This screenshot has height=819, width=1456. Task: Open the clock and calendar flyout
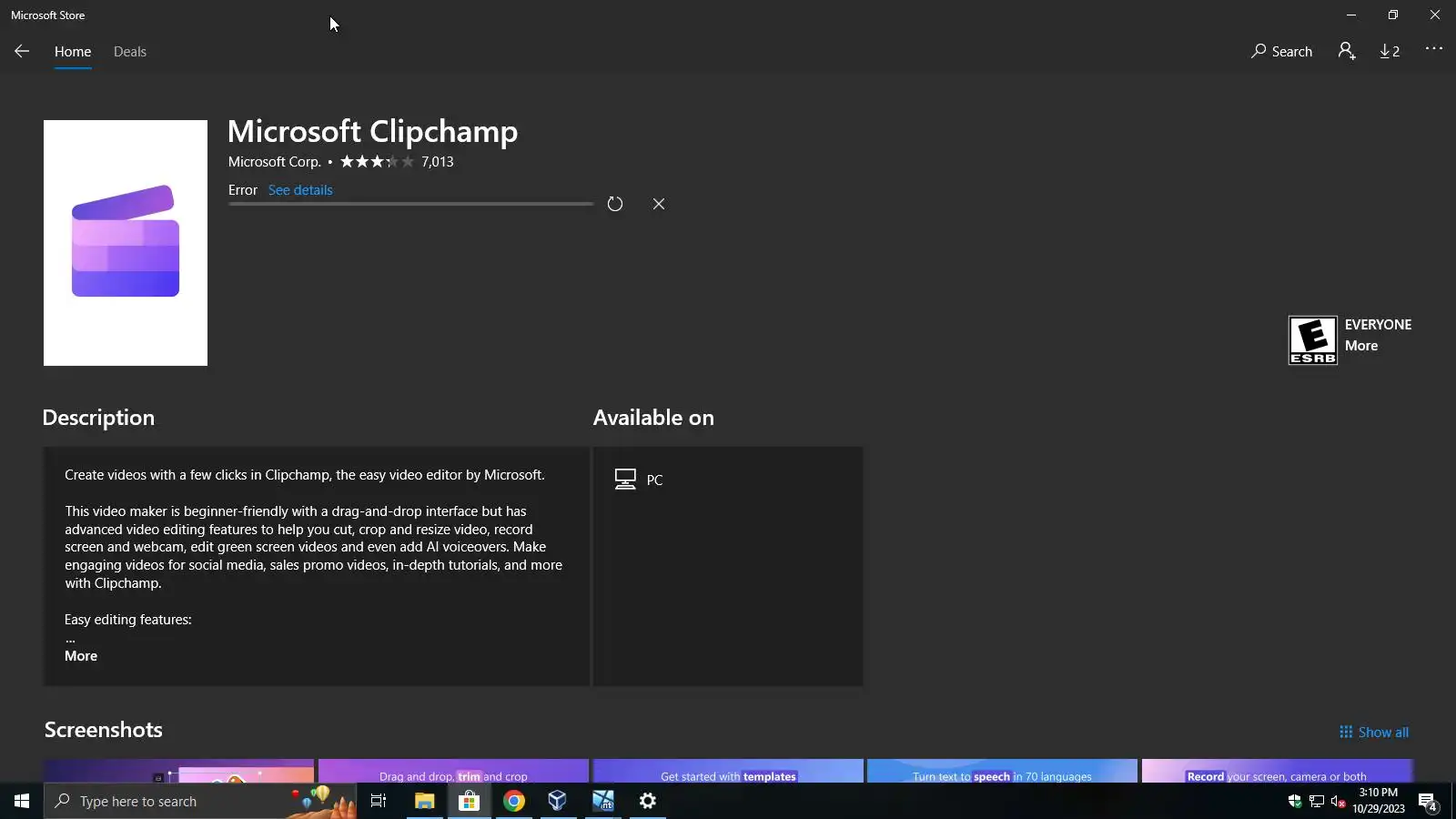pos(1379,801)
